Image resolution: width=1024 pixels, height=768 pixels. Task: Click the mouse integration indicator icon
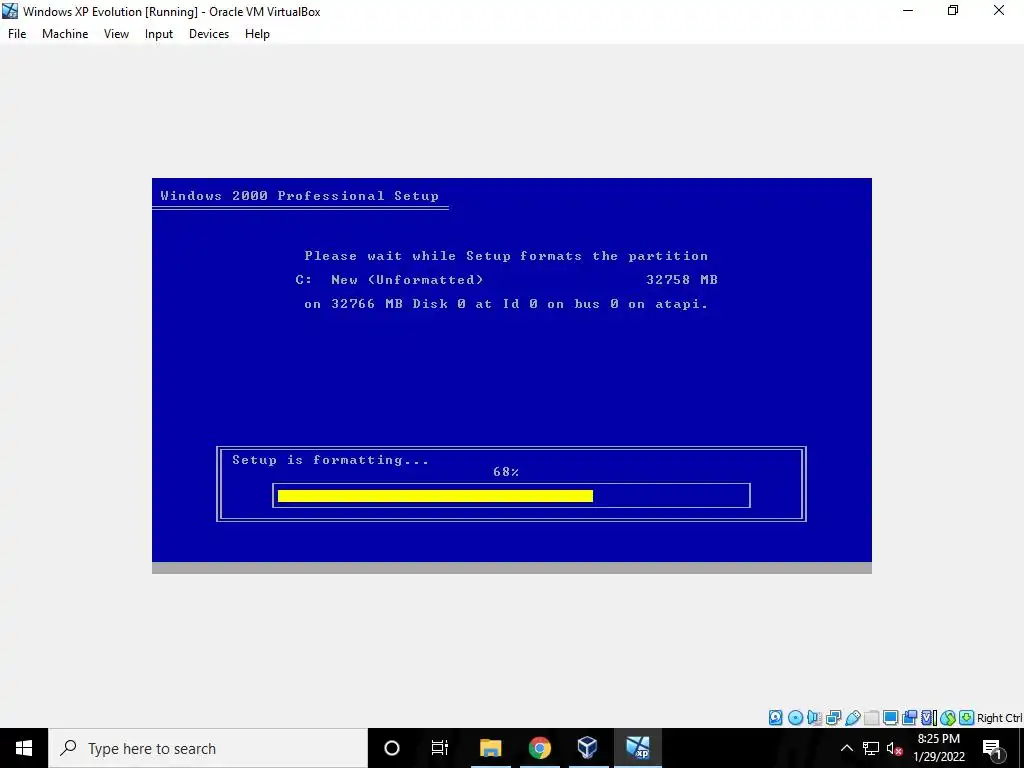(x=948, y=718)
